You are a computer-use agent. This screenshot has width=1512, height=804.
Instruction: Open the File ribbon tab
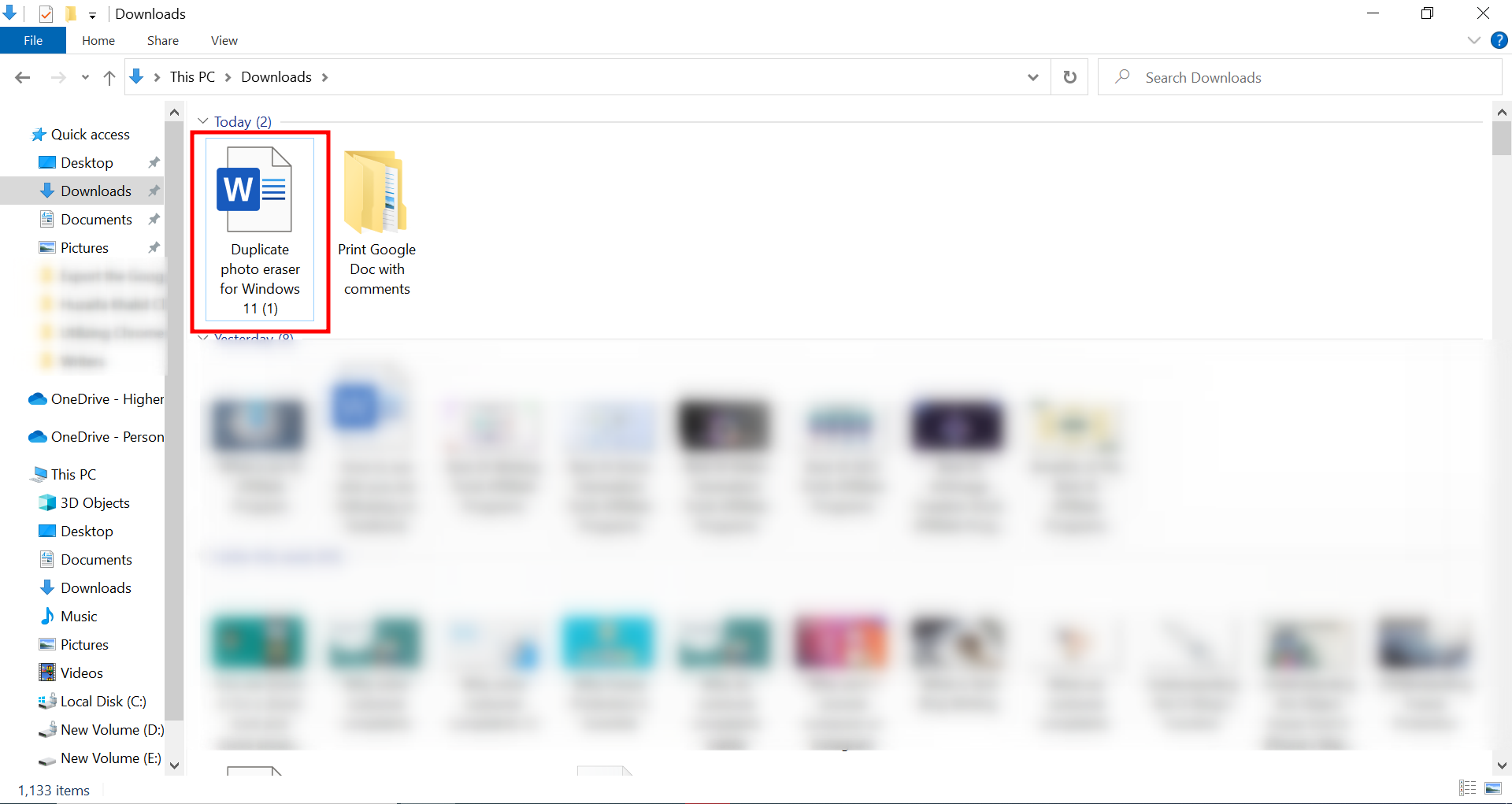[33, 40]
